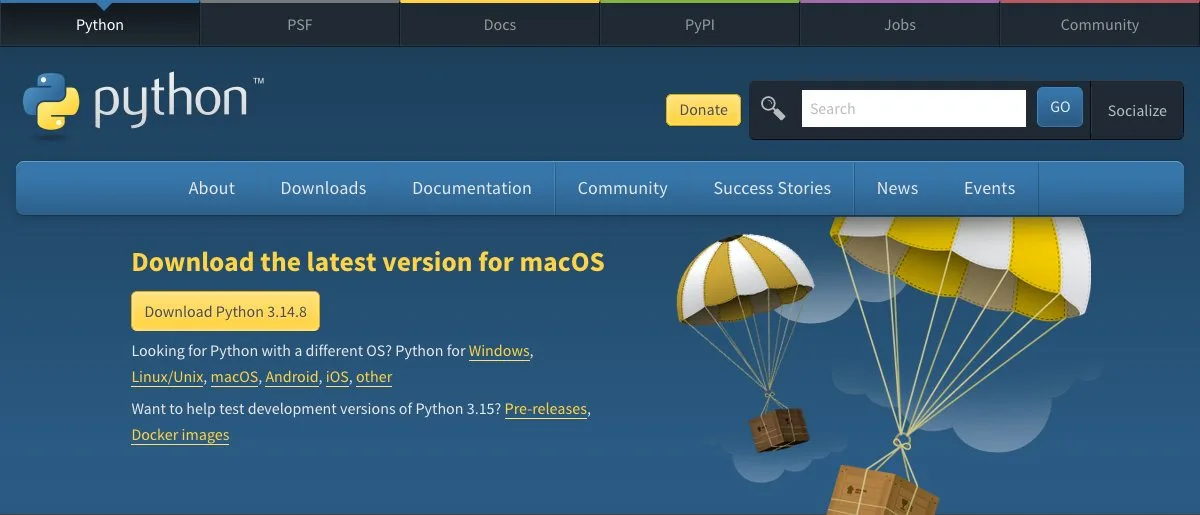The width and height of the screenshot is (1200, 515).
Task: Click the magnifying glass search icon
Action: 773,108
